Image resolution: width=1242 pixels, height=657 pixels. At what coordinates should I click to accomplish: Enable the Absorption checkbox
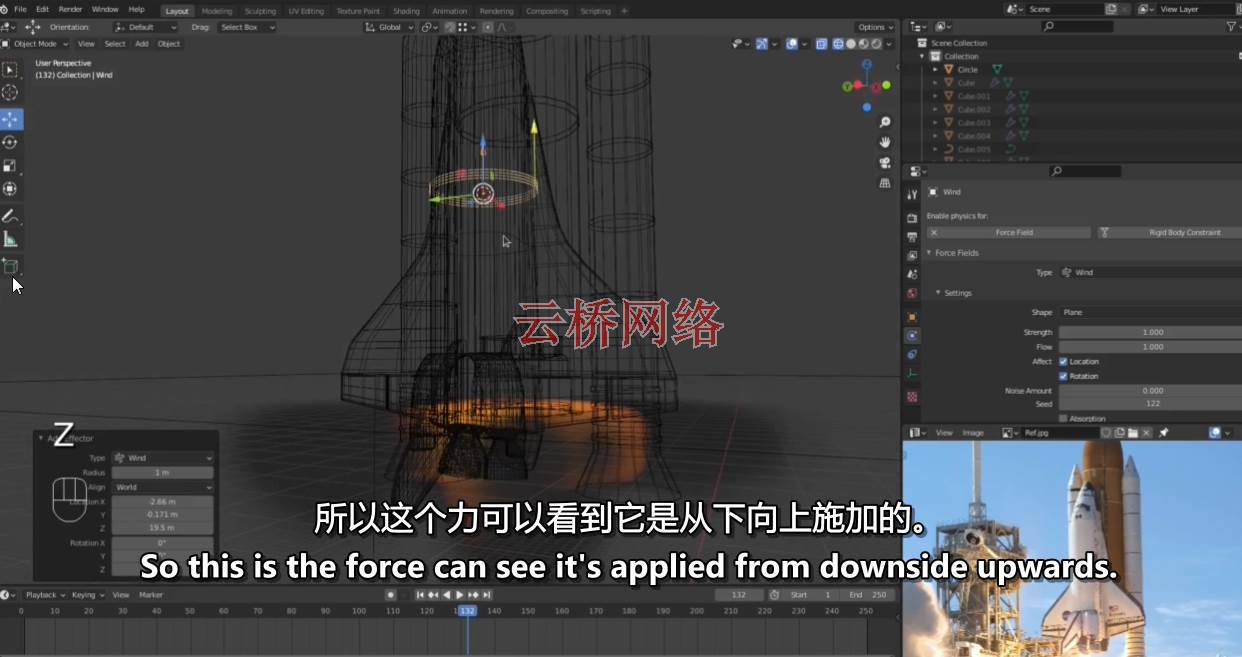coord(1063,418)
